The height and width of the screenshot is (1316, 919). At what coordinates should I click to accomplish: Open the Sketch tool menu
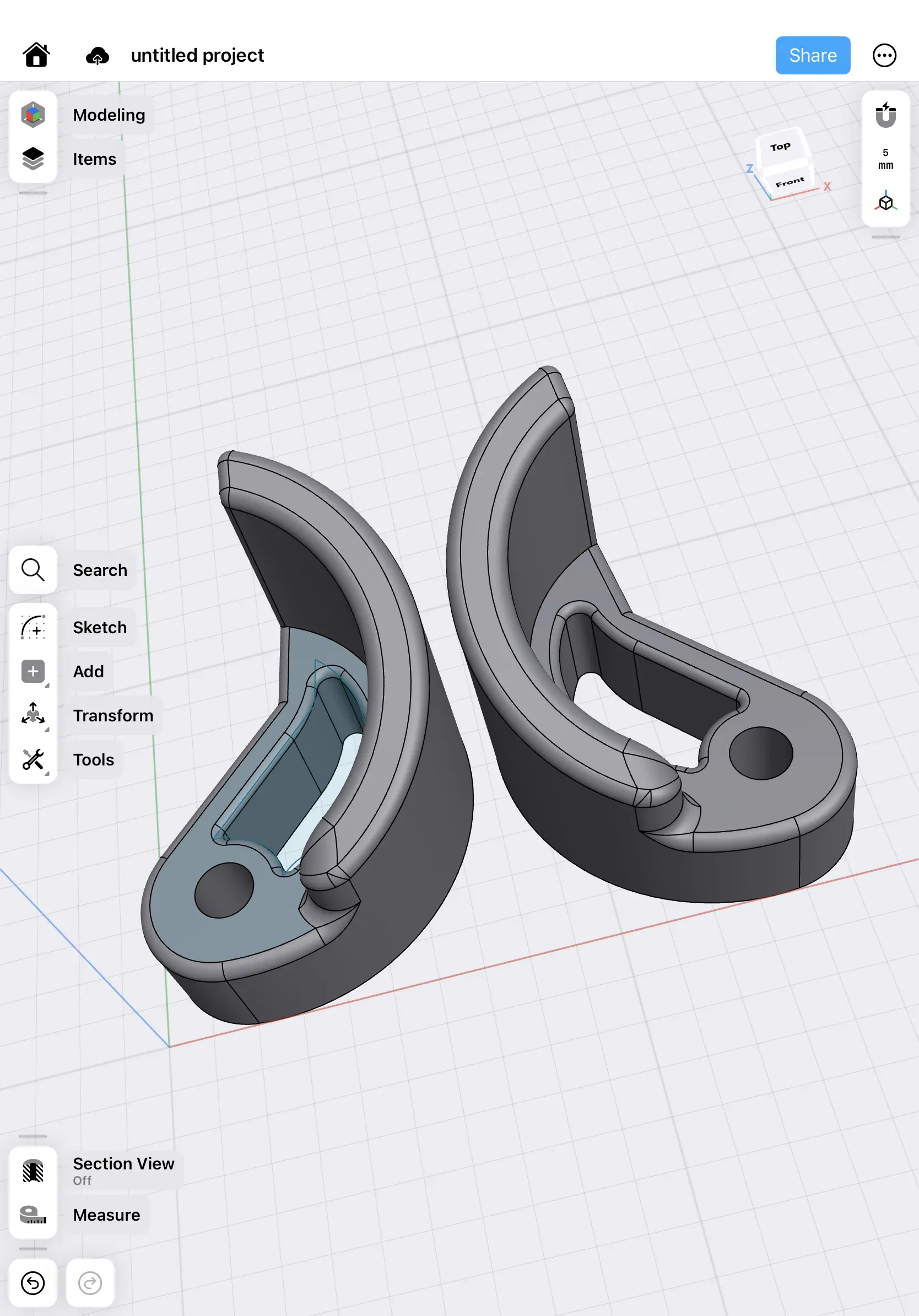click(33, 628)
